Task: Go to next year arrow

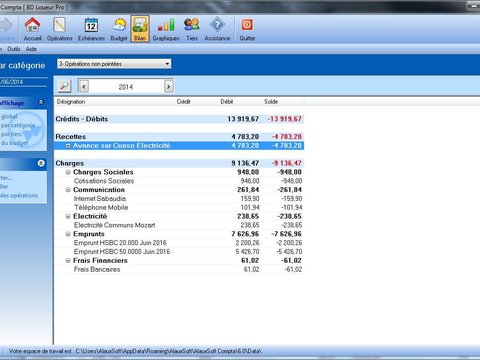Action: 169,87
